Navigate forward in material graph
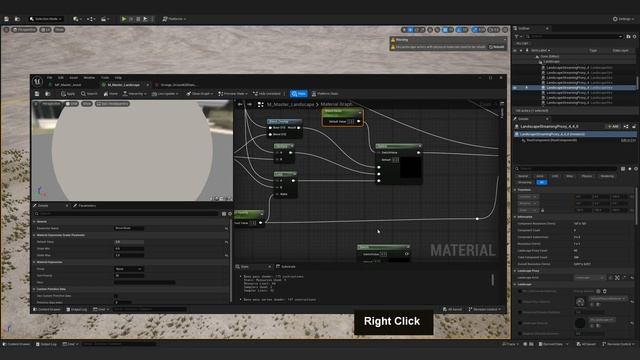640x360 pixels. (249, 104)
